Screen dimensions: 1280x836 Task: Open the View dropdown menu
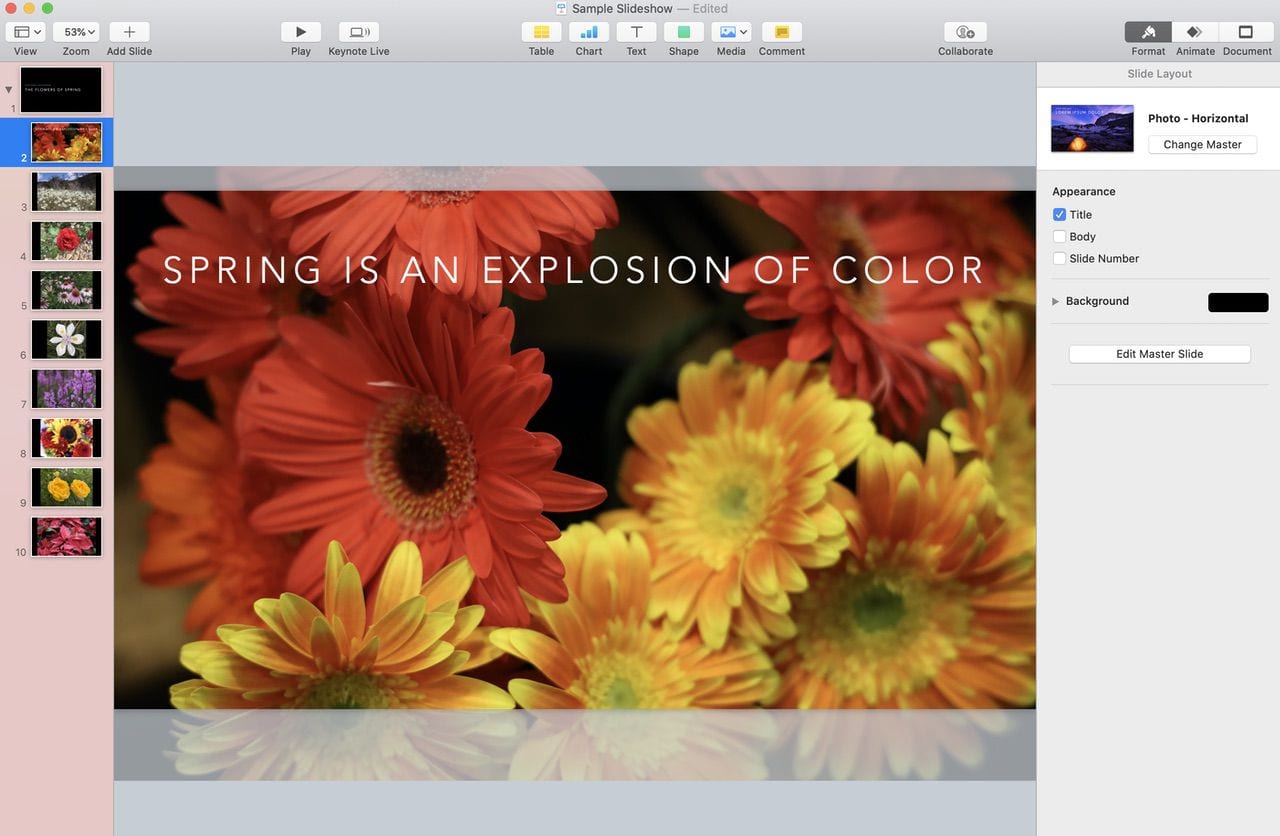pos(26,32)
